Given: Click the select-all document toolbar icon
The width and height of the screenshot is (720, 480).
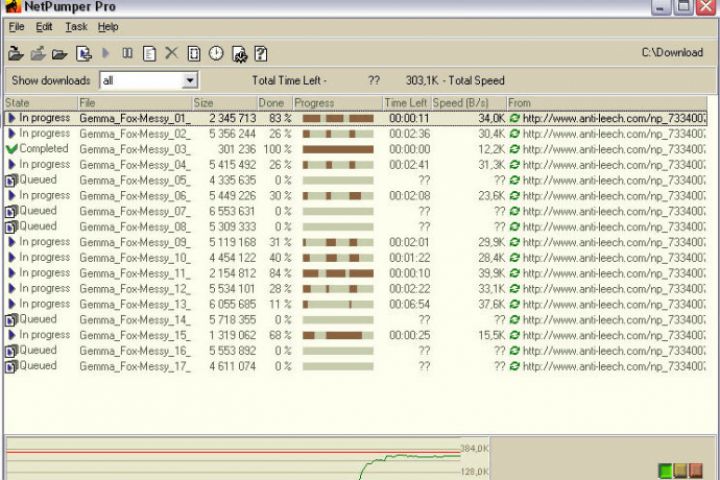Looking at the screenshot, I should [194, 54].
